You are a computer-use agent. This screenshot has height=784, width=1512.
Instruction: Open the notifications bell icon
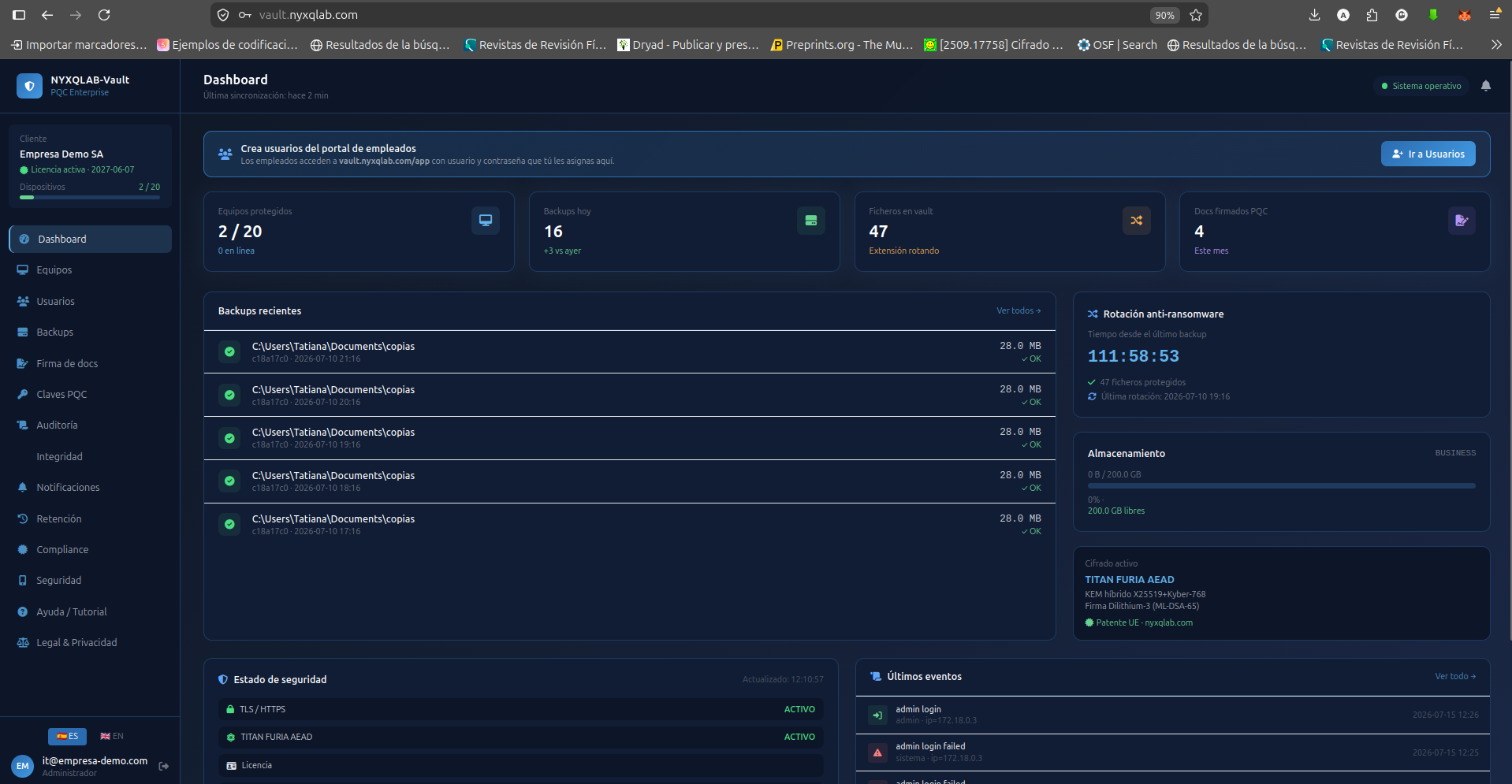tap(1485, 86)
